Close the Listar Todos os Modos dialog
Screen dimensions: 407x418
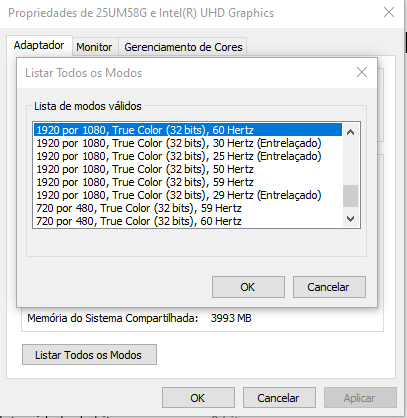(x=362, y=72)
